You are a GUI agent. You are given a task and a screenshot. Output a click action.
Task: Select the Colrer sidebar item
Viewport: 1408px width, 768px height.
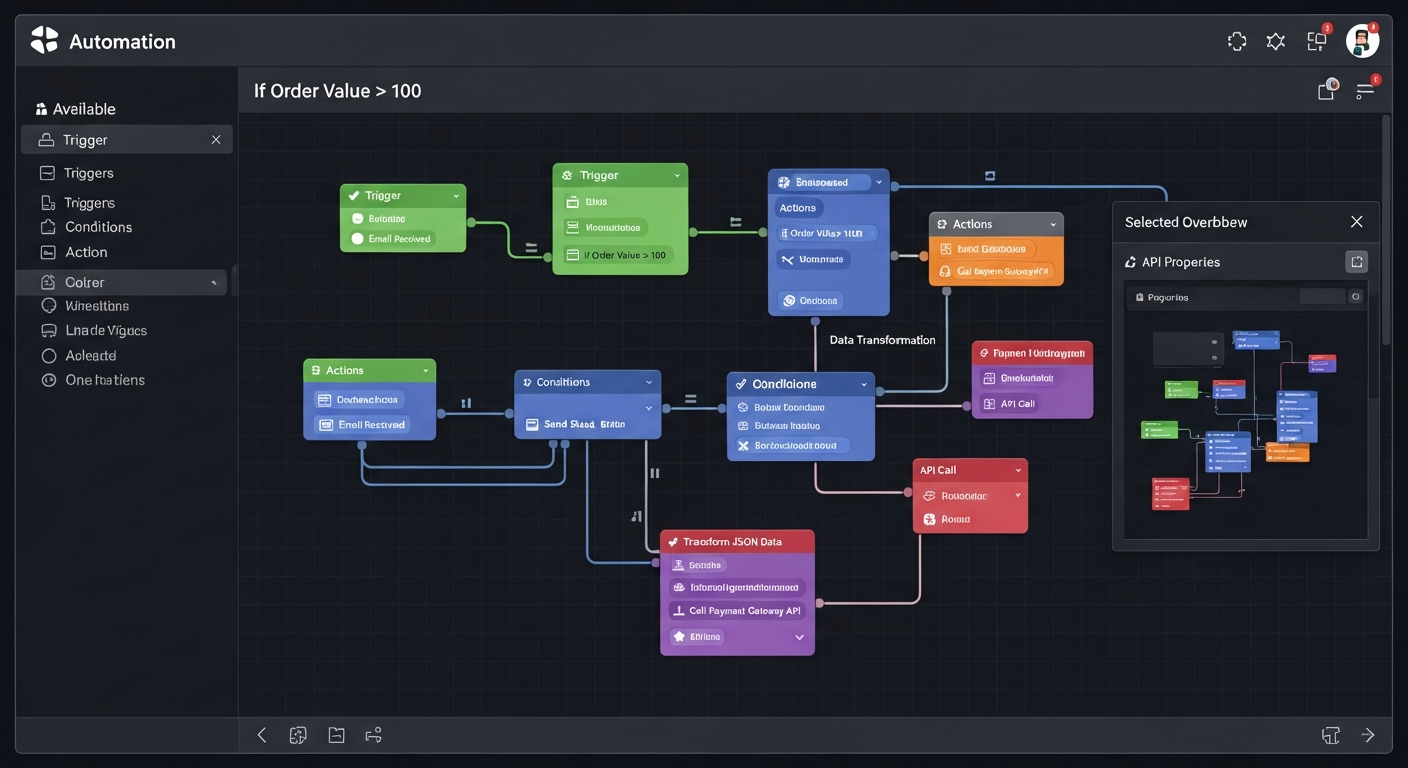tap(85, 283)
